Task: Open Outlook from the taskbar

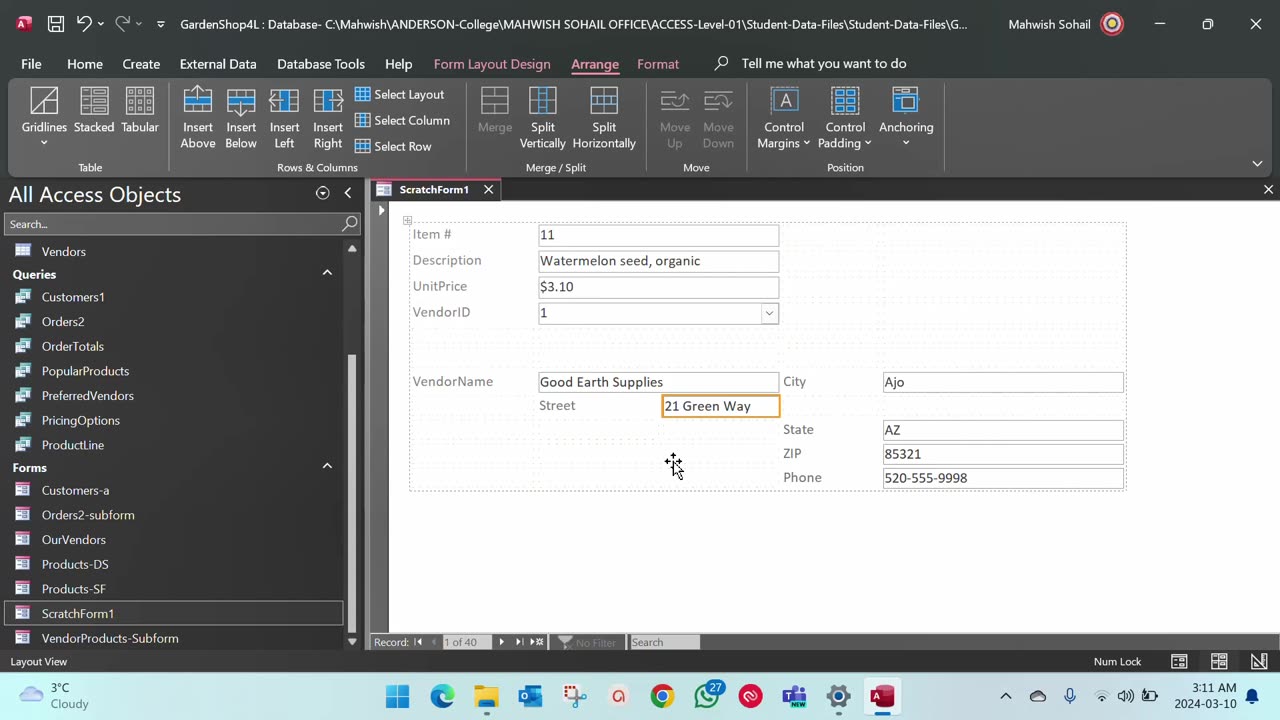Action: click(x=530, y=696)
